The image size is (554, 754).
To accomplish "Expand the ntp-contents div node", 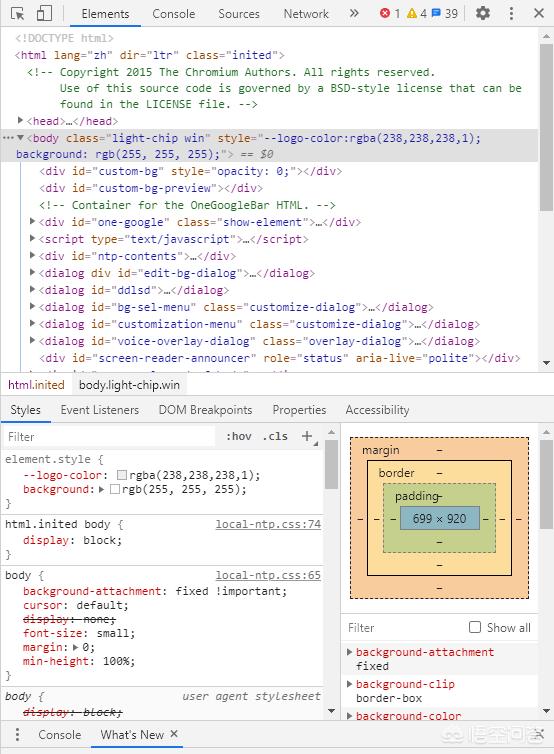I will 33,255.
